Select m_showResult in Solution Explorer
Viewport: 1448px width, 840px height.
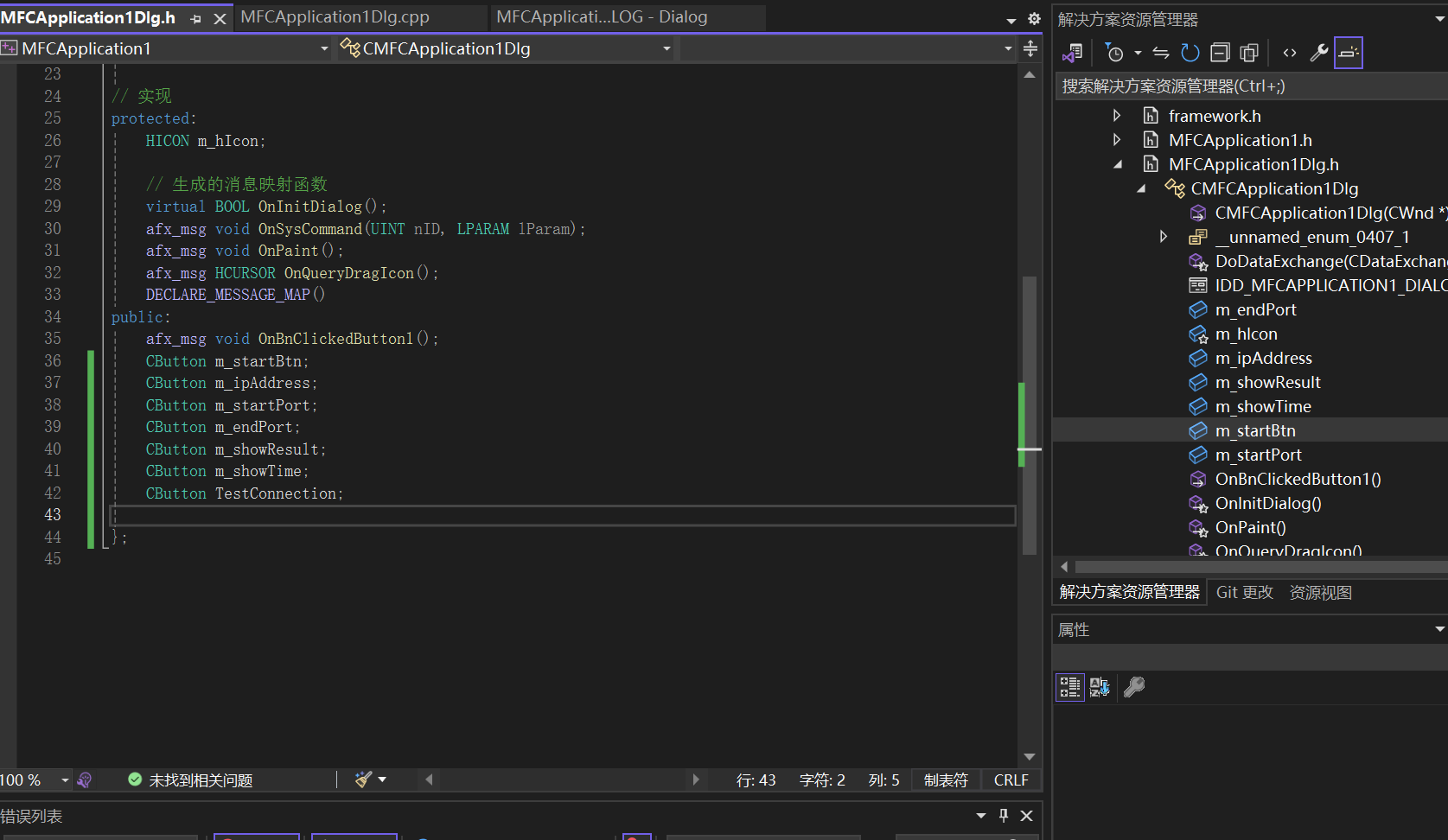1267,382
